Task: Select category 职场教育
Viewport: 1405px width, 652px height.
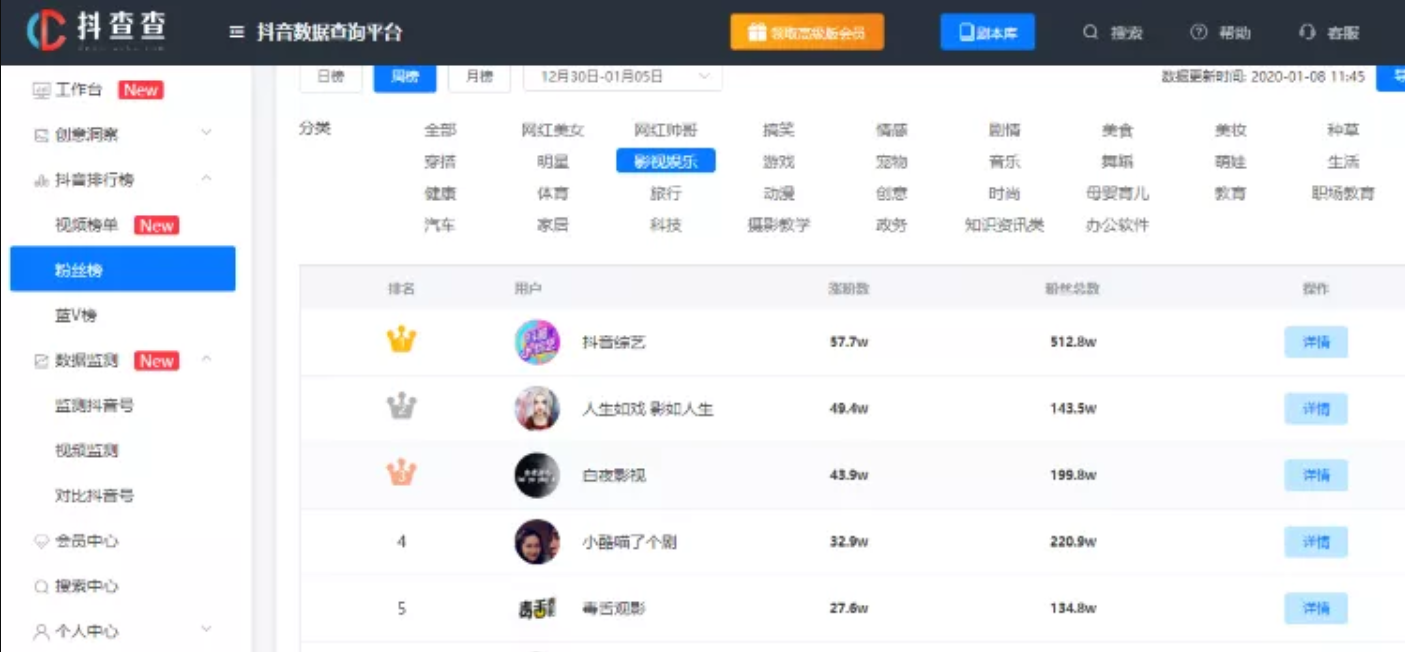Action: click(1343, 193)
